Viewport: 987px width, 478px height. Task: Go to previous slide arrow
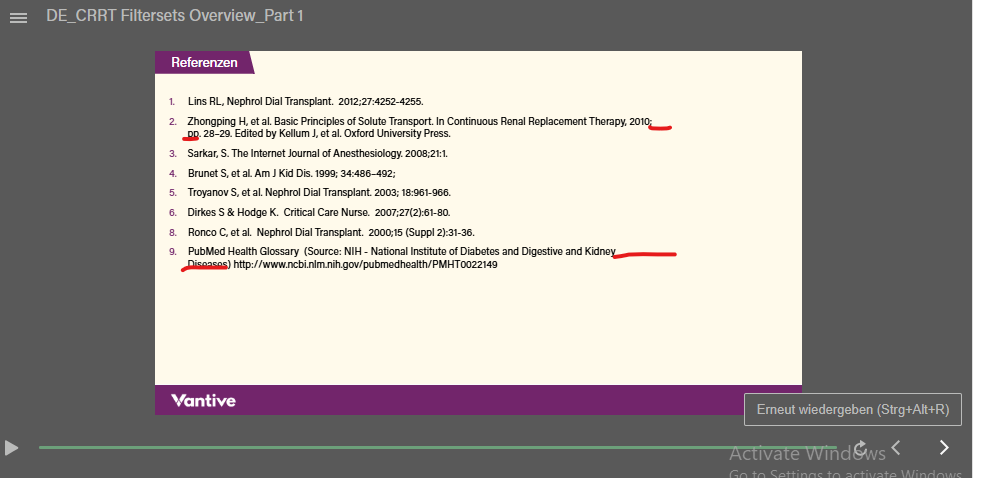click(x=896, y=448)
